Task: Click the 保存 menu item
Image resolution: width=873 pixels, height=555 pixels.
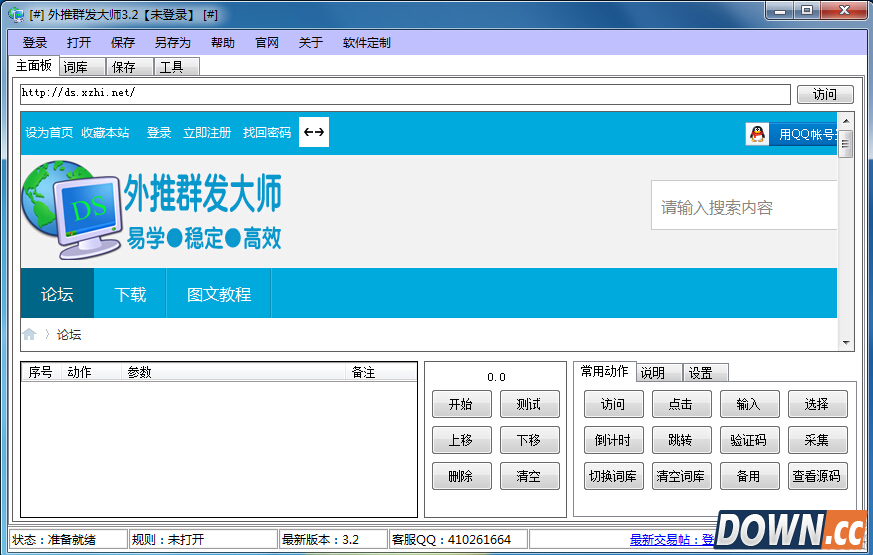Action: tap(122, 43)
